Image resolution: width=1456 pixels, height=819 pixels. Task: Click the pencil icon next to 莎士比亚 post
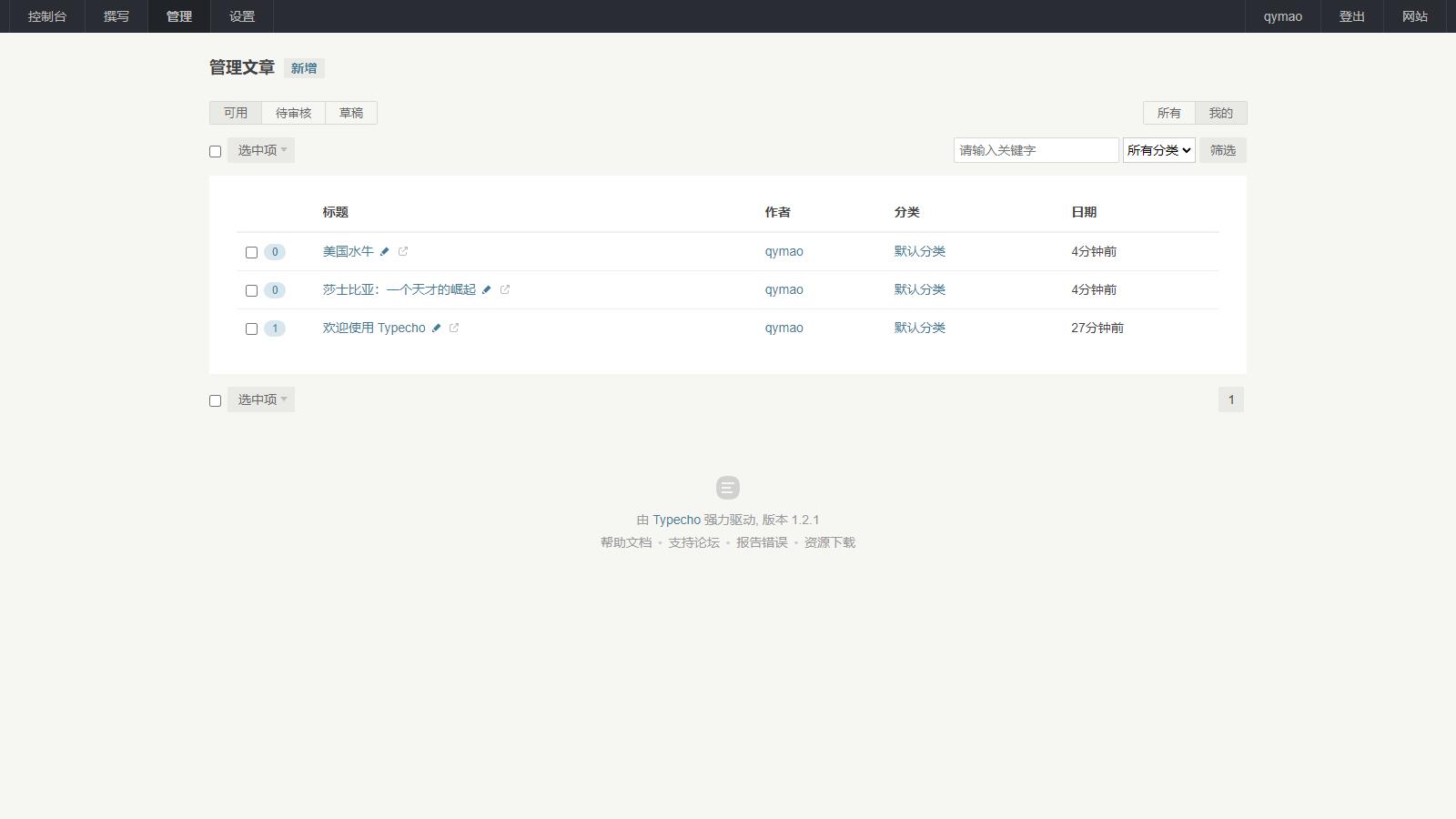486,290
